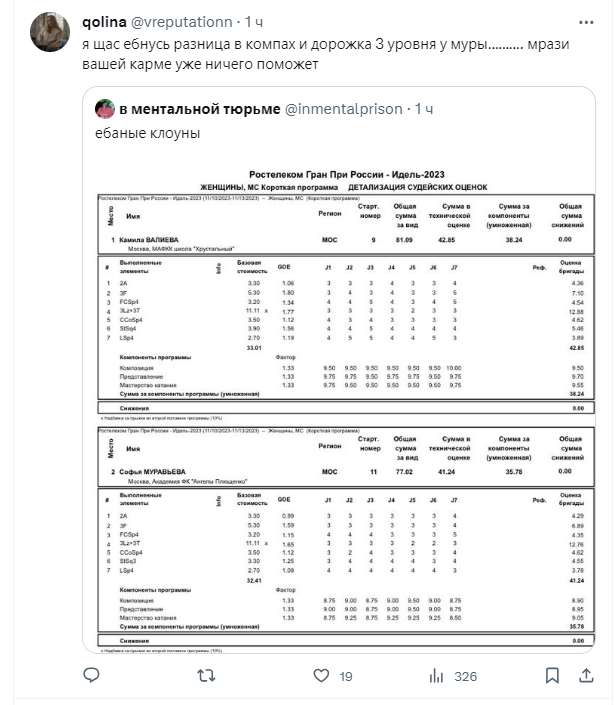
Task: Click the like count 19
Action: point(346,677)
